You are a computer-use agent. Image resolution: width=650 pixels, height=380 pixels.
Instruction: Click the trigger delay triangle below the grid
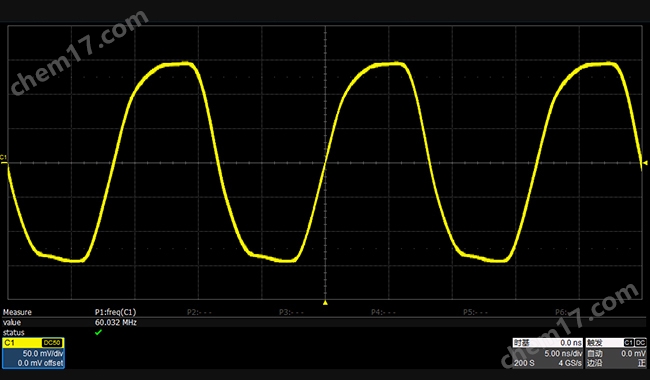325,303
